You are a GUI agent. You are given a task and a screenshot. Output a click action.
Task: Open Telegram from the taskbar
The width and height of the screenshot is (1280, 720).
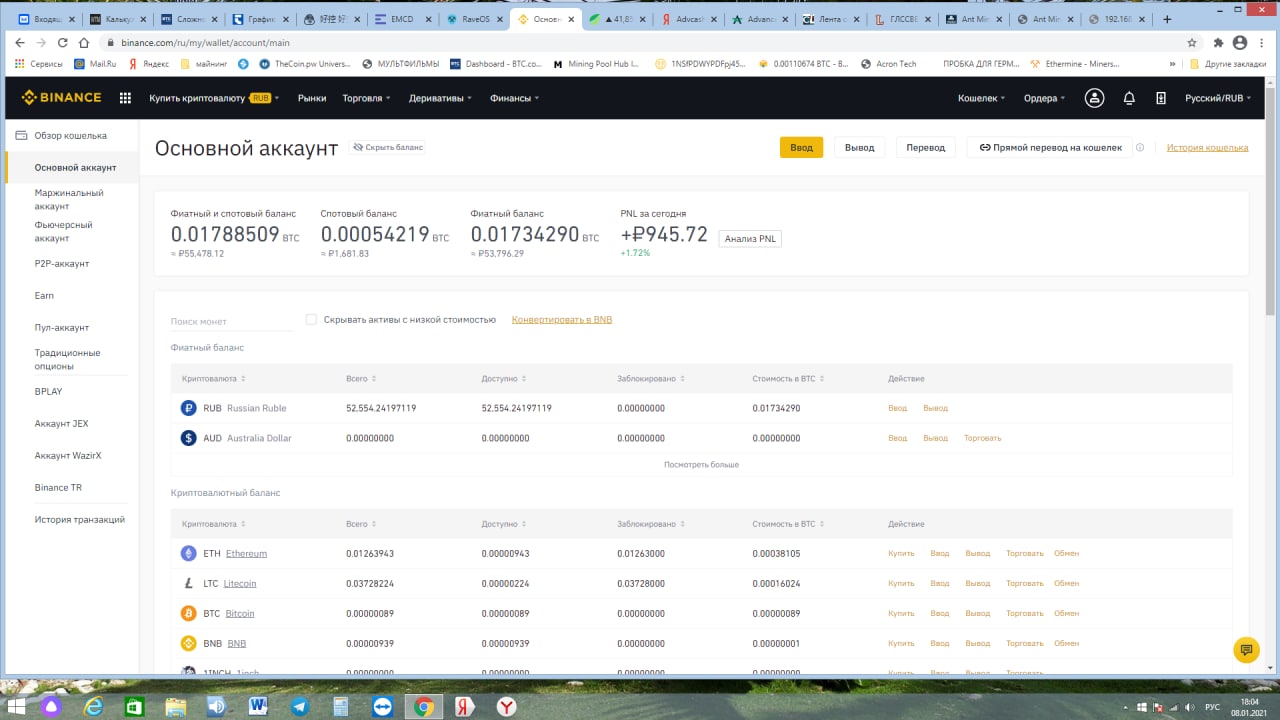click(299, 706)
